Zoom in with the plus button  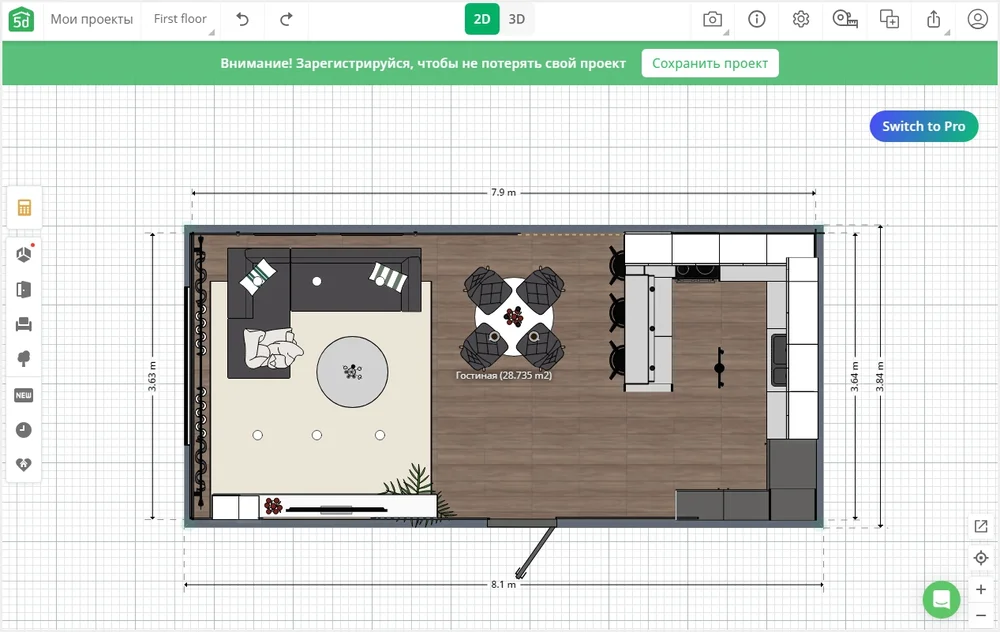point(981,590)
